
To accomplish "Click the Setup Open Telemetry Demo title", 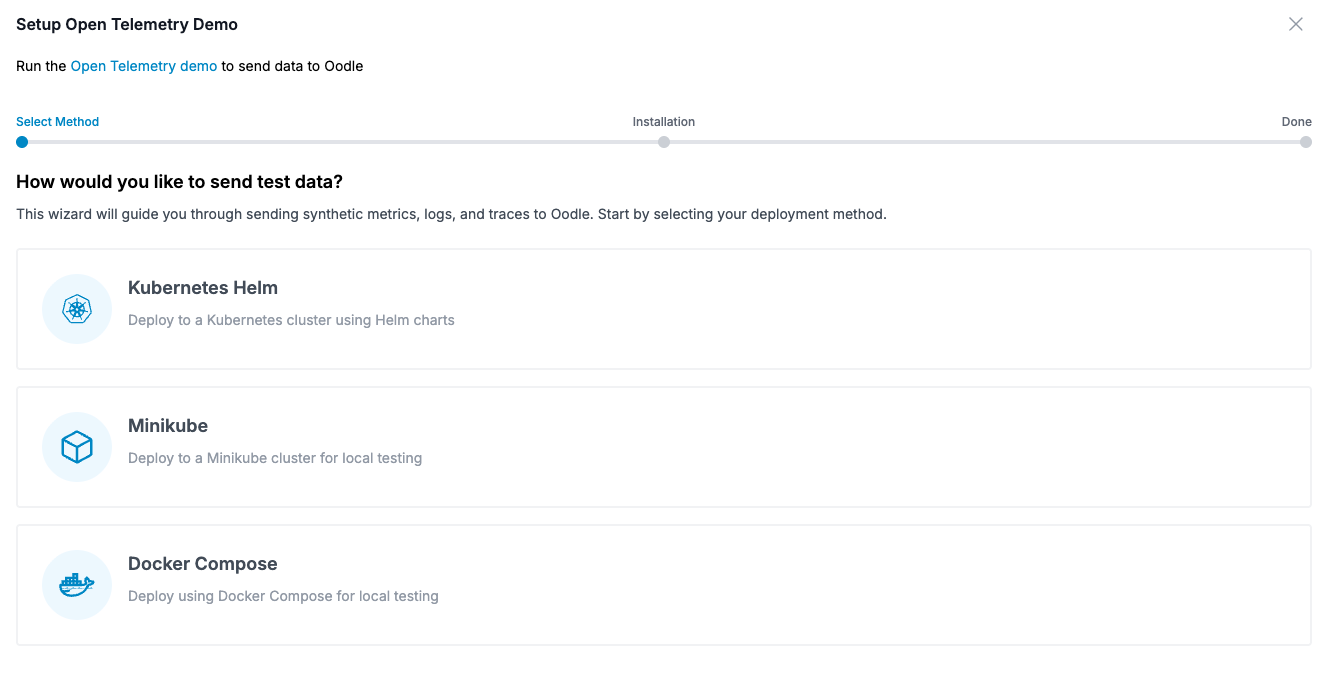I will click(127, 24).
